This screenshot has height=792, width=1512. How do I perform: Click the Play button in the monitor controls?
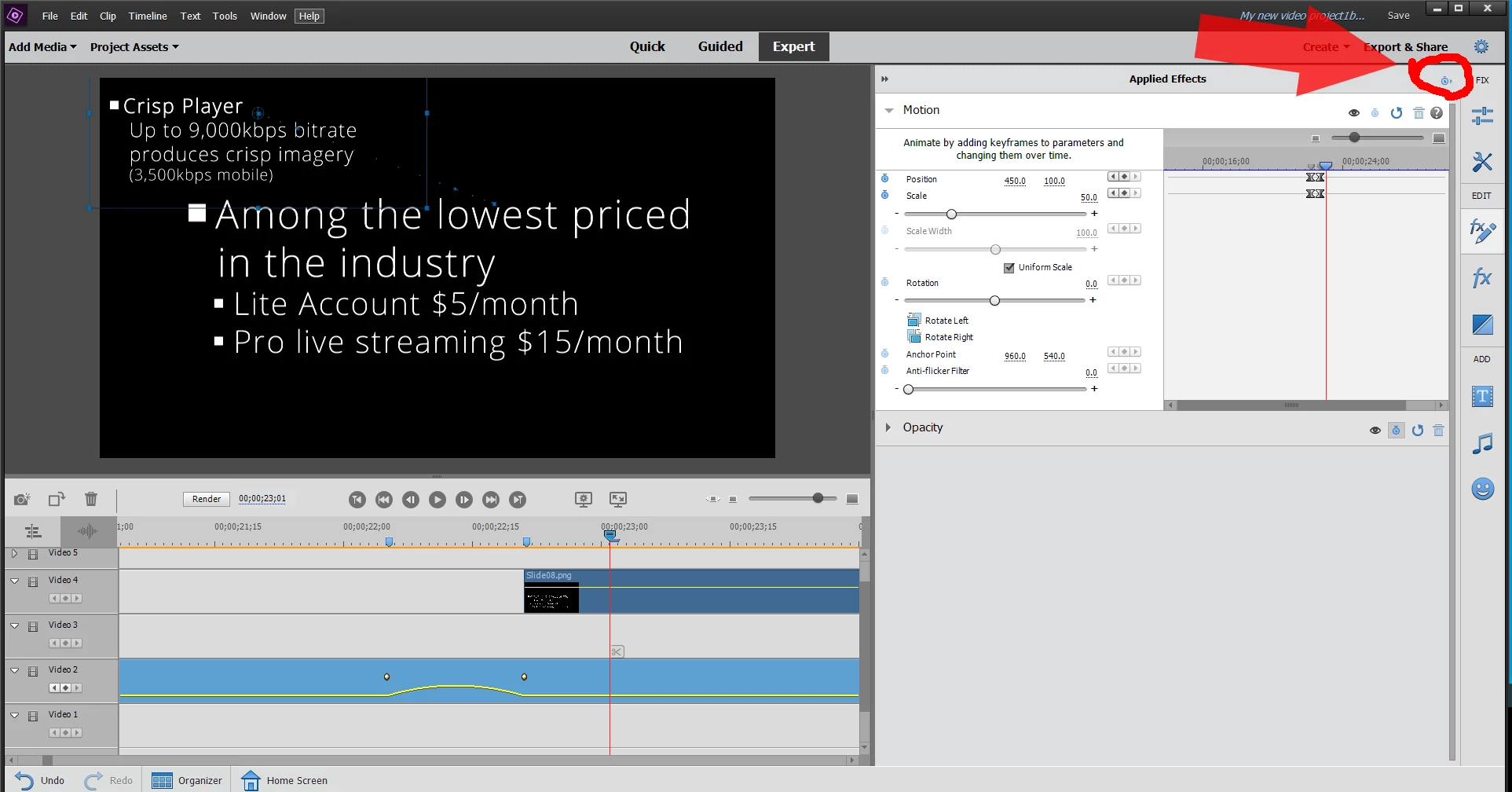coord(437,499)
